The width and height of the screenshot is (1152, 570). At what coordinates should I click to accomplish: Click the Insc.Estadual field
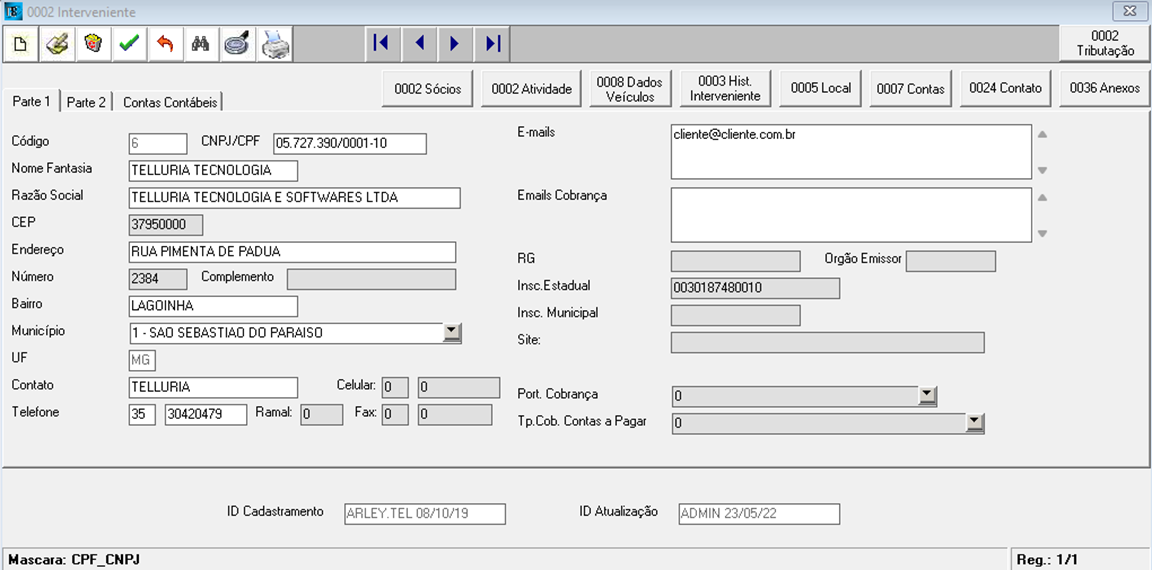(755, 288)
